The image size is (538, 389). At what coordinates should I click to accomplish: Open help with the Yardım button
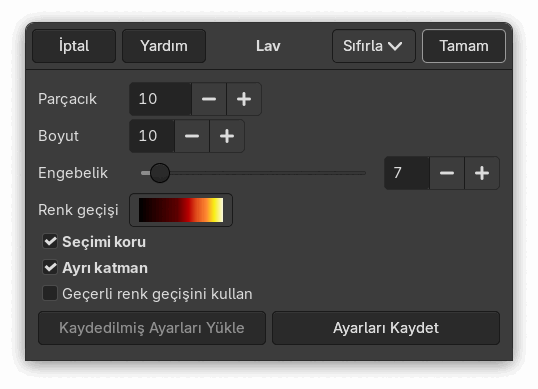click(x=164, y=46)
